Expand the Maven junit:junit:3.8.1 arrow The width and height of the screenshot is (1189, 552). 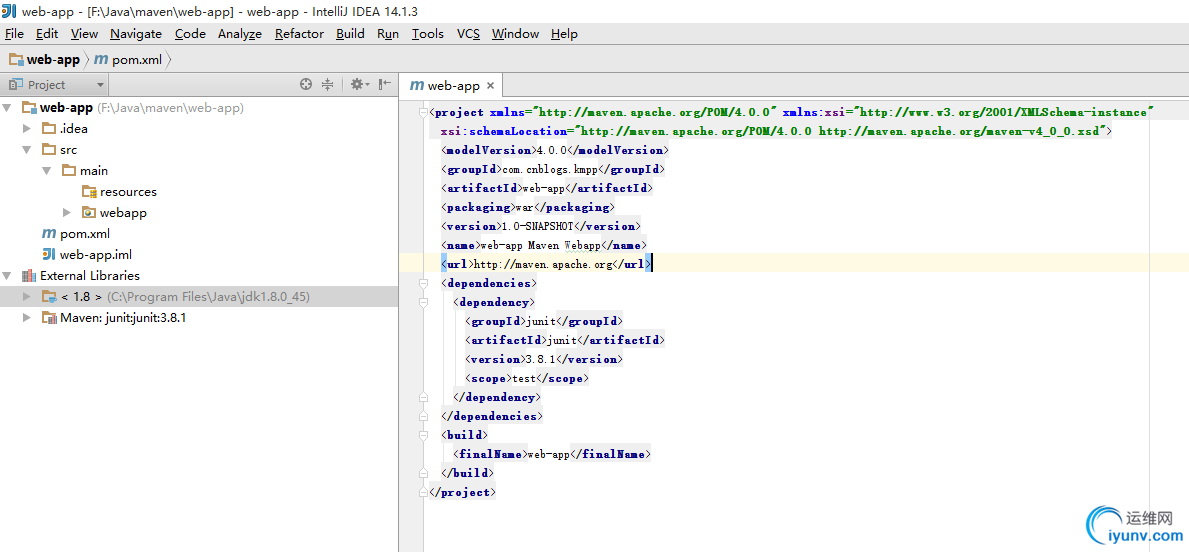pos(27,318)
